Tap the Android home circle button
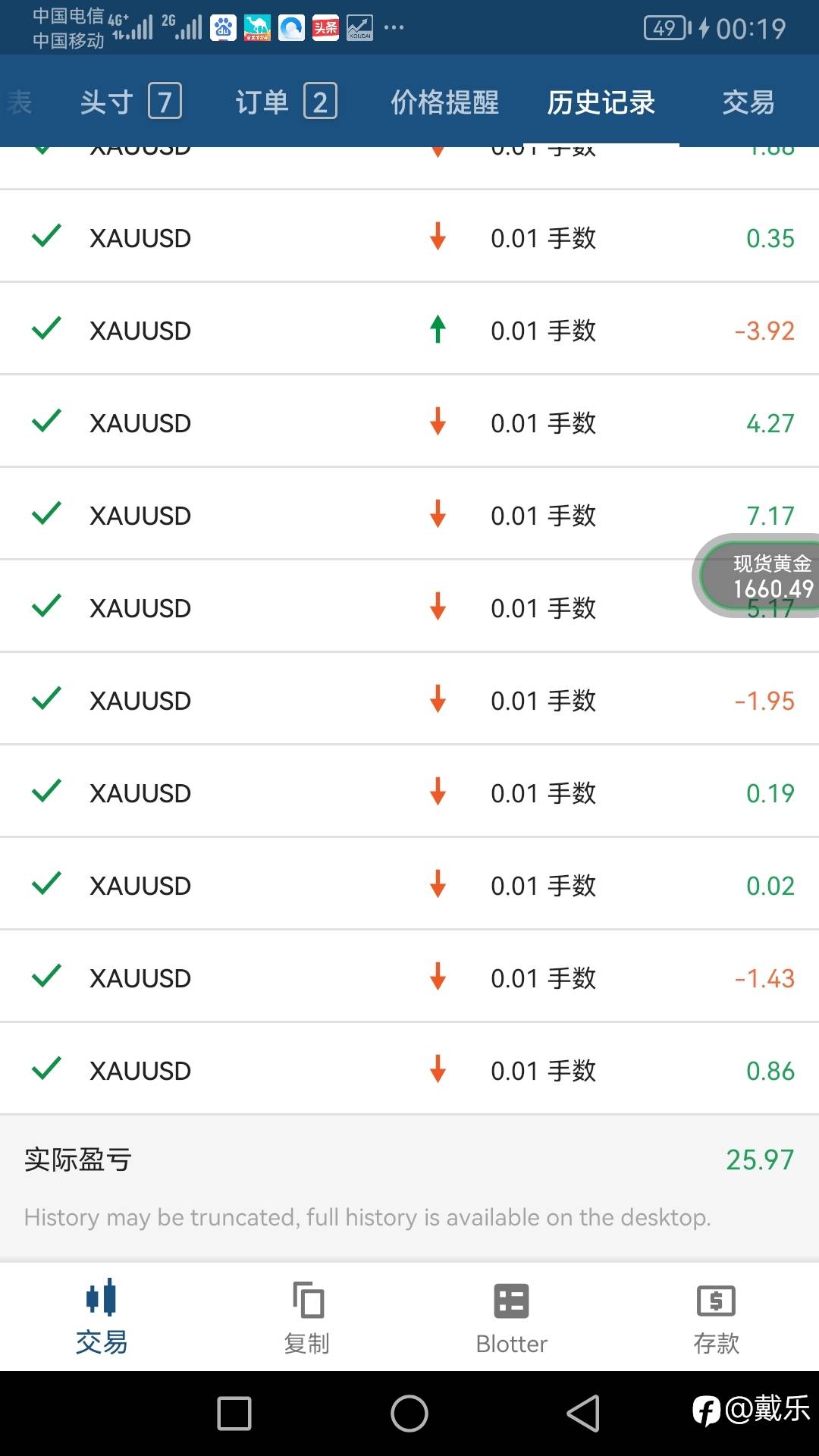 click(x=409, y=1414)
